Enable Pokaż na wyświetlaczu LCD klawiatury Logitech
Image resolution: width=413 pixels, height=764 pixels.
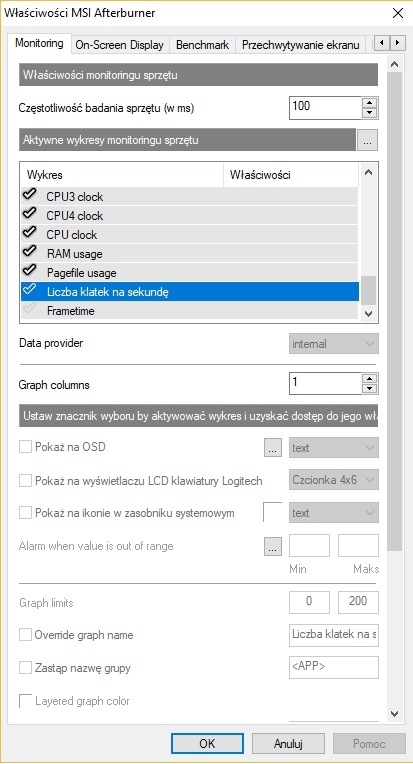tap(25, 481)
